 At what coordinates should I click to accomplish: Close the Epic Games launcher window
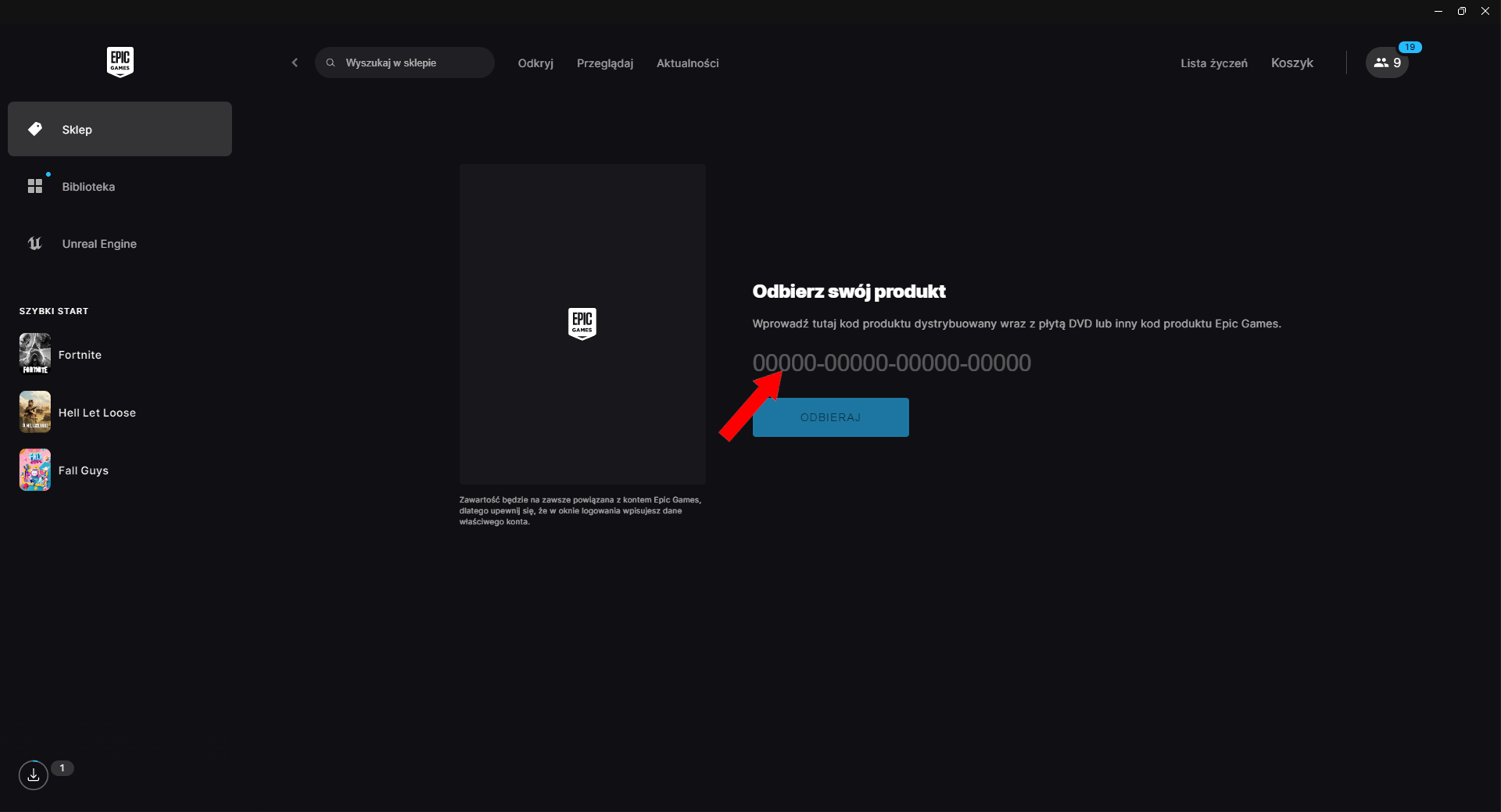pos(1485,11)
